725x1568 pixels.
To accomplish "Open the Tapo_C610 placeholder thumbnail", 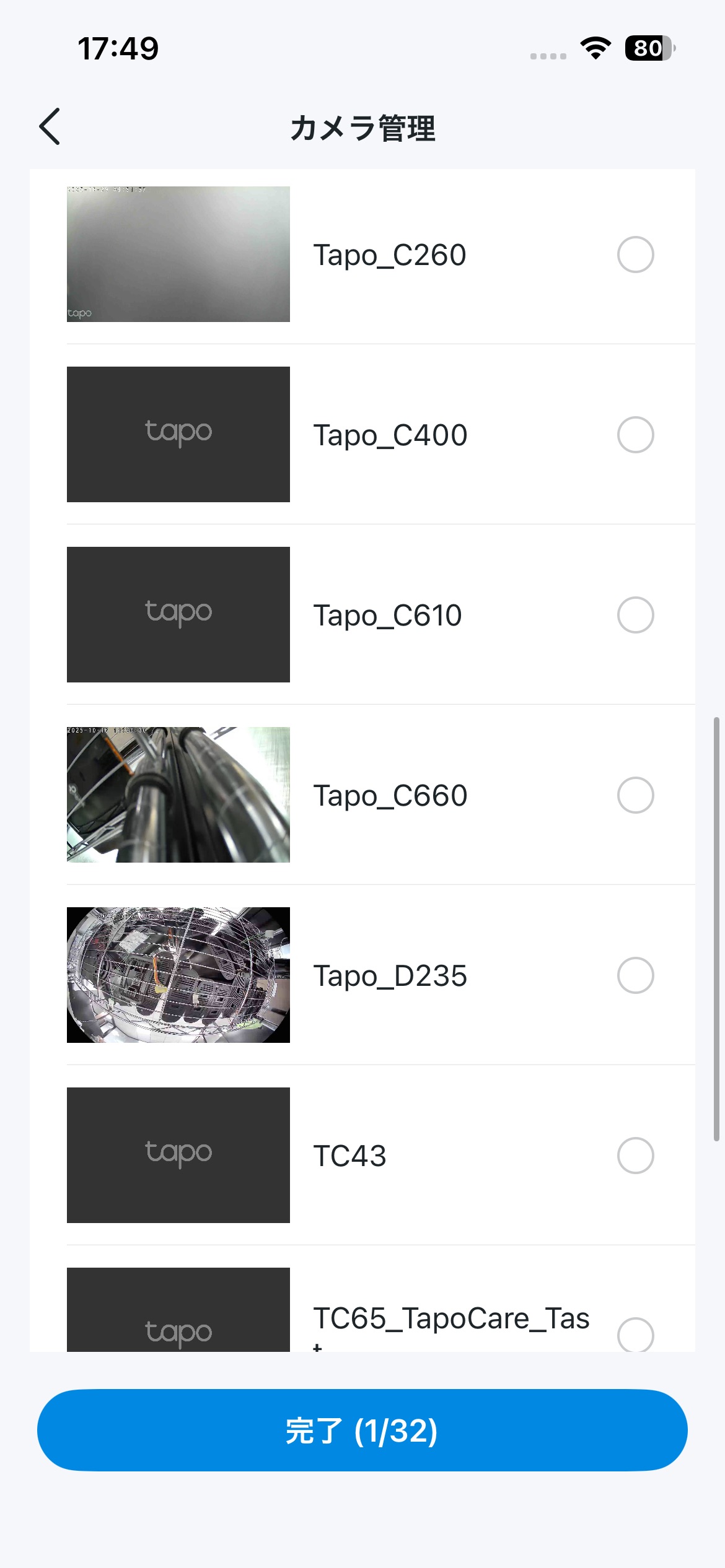I will (x=178, y=614).
